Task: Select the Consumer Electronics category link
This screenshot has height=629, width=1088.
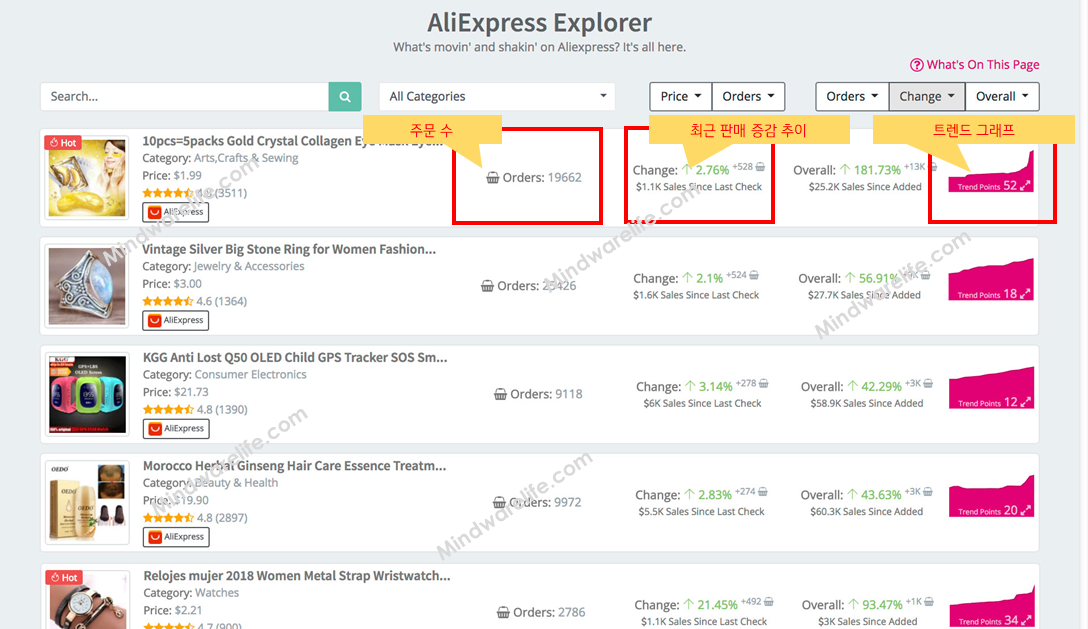Action: [x=250, y=375]
